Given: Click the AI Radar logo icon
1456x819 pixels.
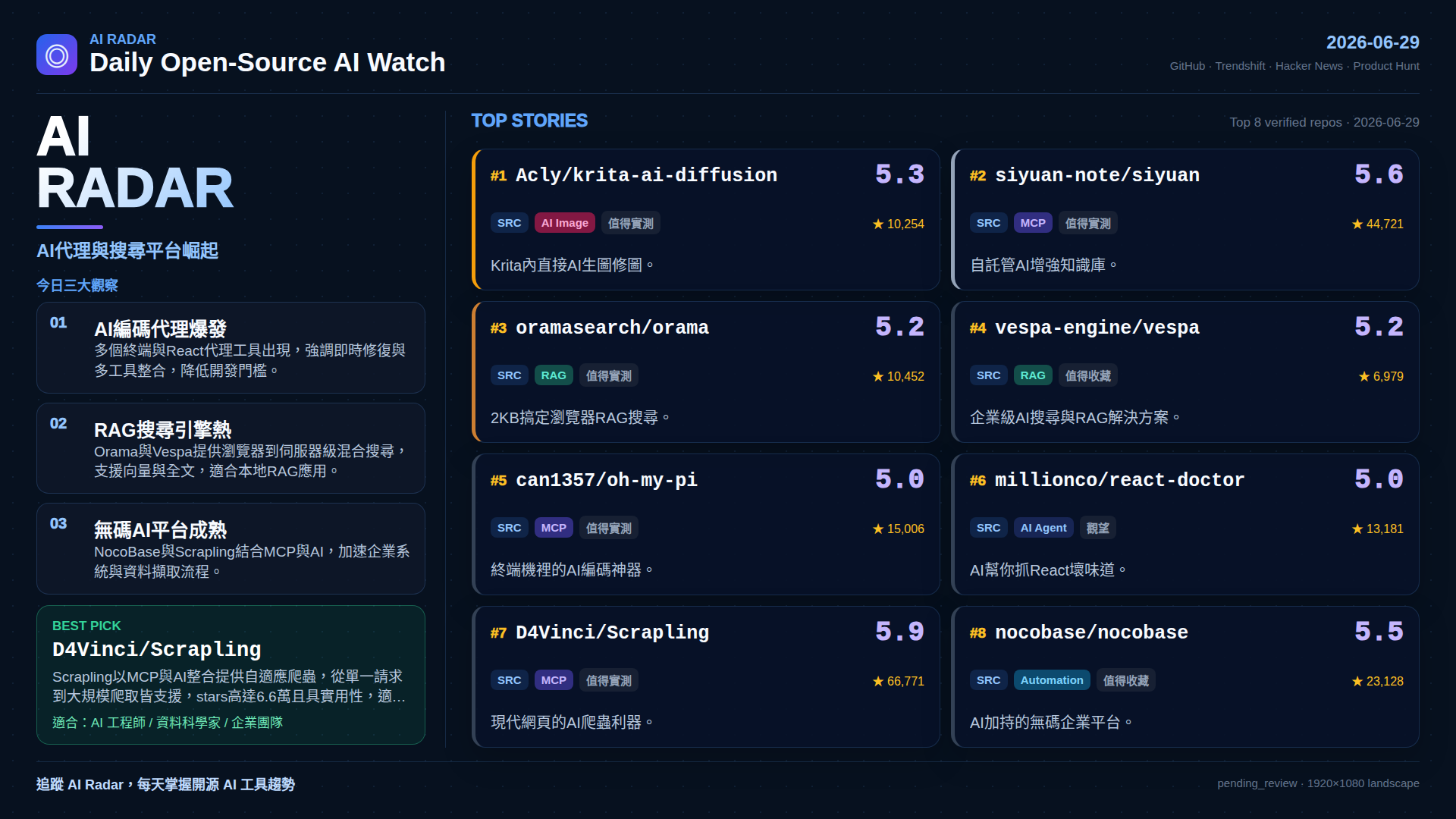Looking at the screenshot, I should point(57,55).
